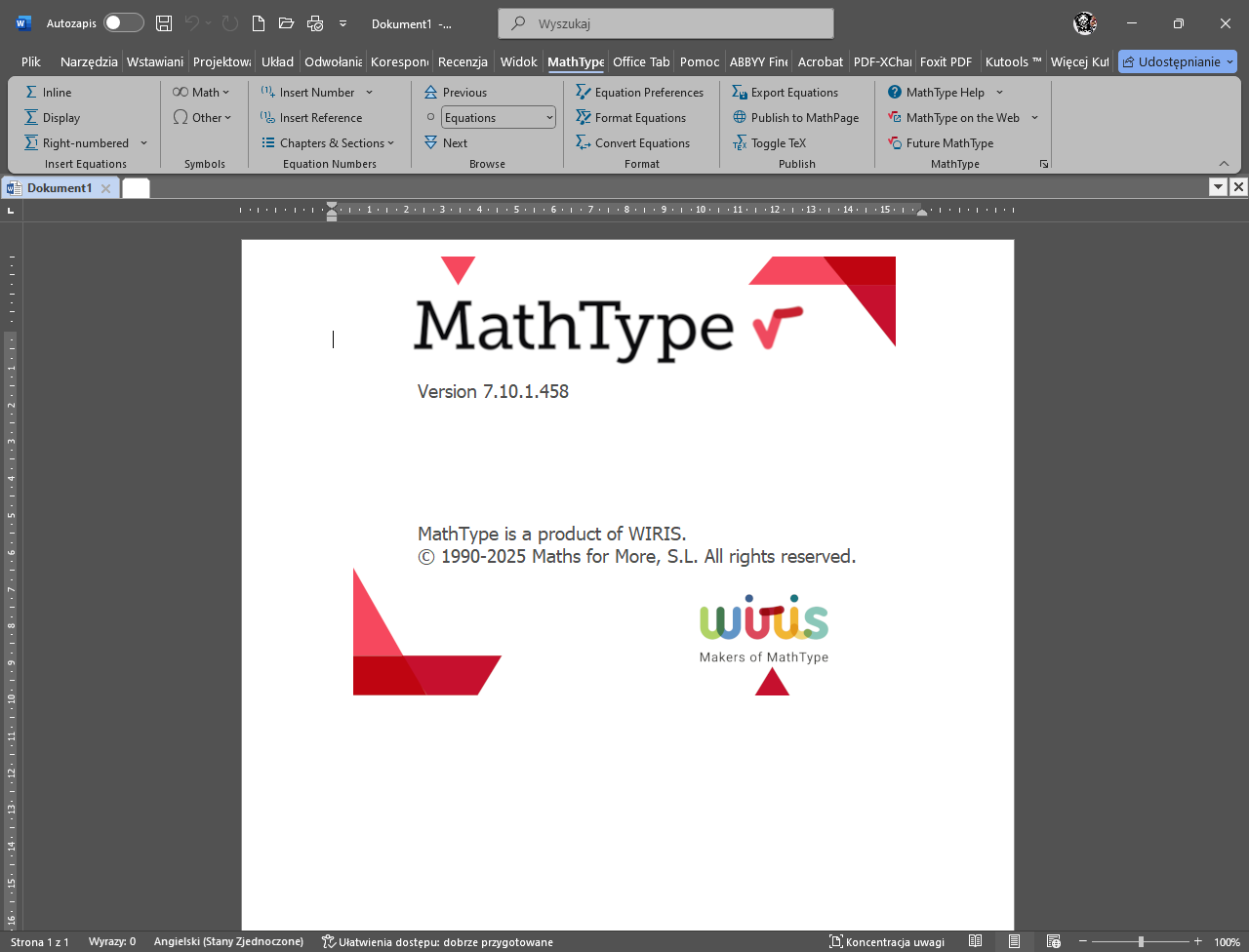Expand MathType on the Web dropdown arrow

[x=1034, y=117]
